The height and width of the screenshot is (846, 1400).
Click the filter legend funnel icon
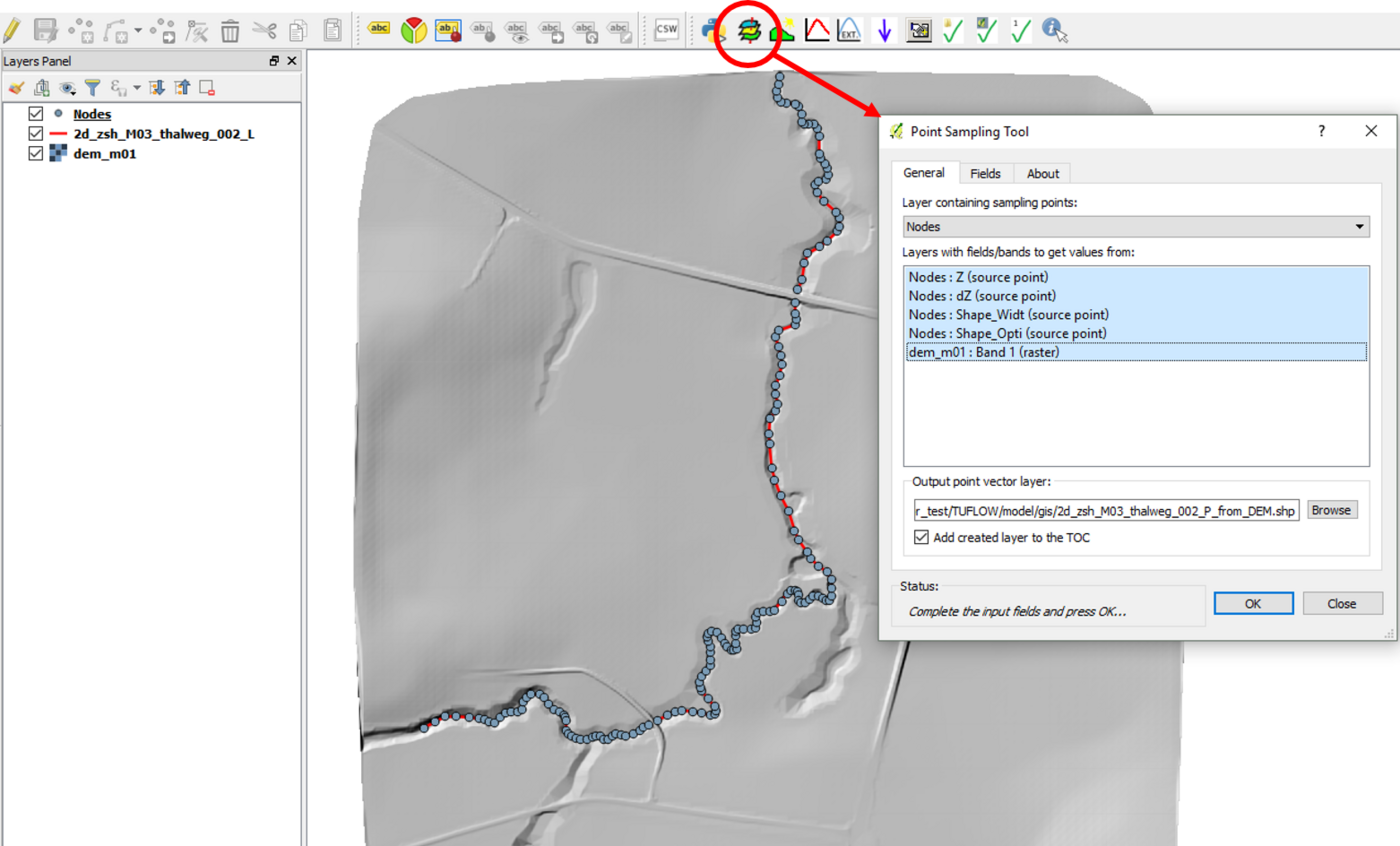[92, 88]
